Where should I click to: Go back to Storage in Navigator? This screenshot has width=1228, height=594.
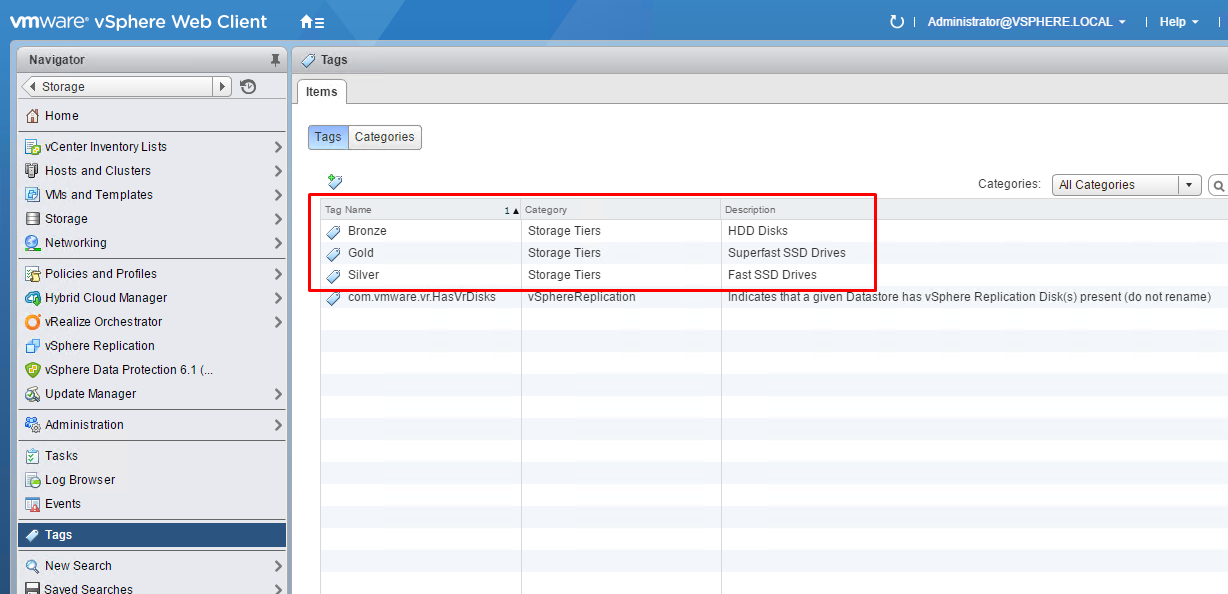[117, 87]
